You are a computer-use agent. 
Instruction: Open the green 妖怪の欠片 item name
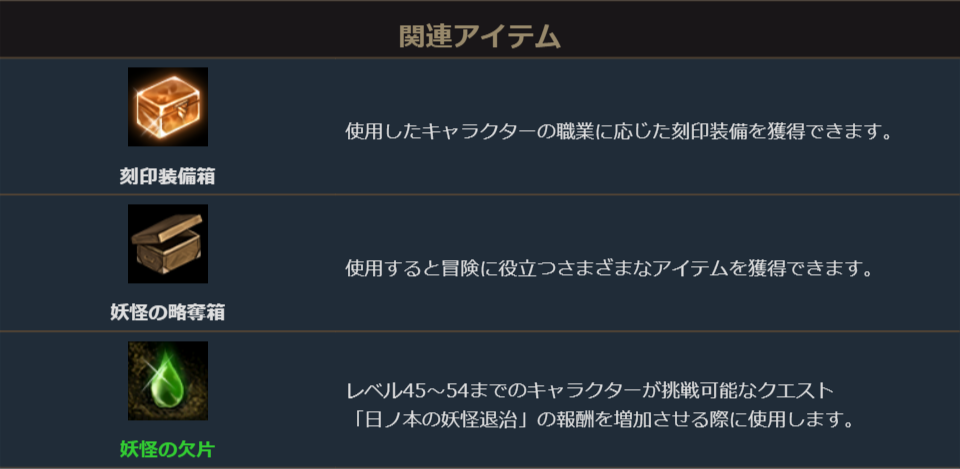(167, 450)
